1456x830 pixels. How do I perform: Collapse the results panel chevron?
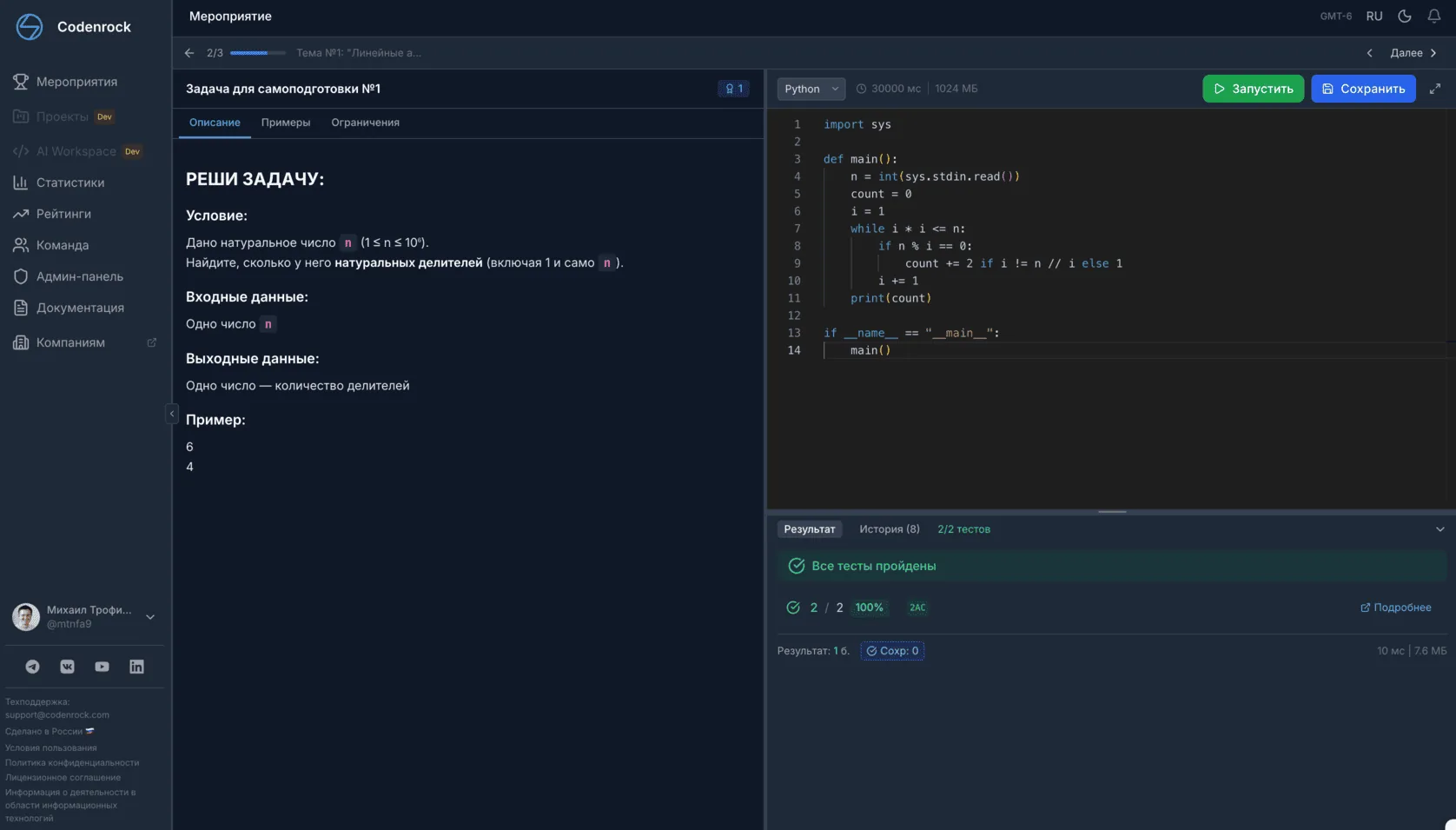(1439, 529)
